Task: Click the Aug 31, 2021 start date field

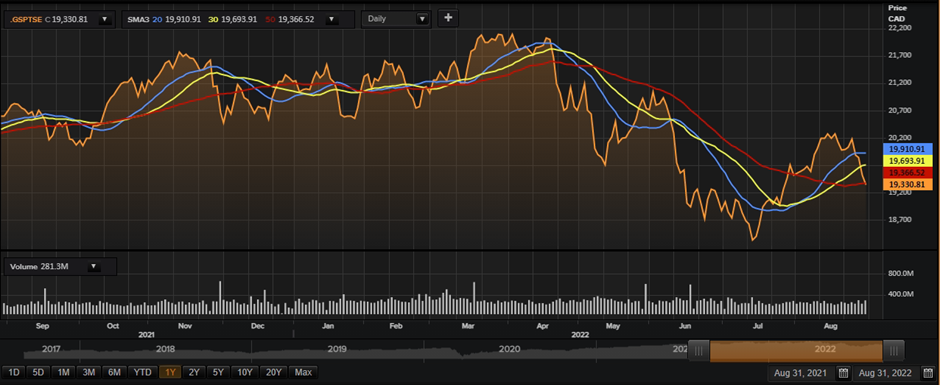Action: pyautogui.click(x=801, y=373)
